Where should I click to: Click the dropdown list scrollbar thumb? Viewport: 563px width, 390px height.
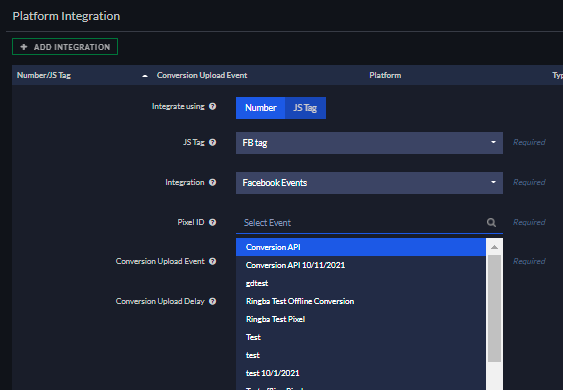click(494, 308)
